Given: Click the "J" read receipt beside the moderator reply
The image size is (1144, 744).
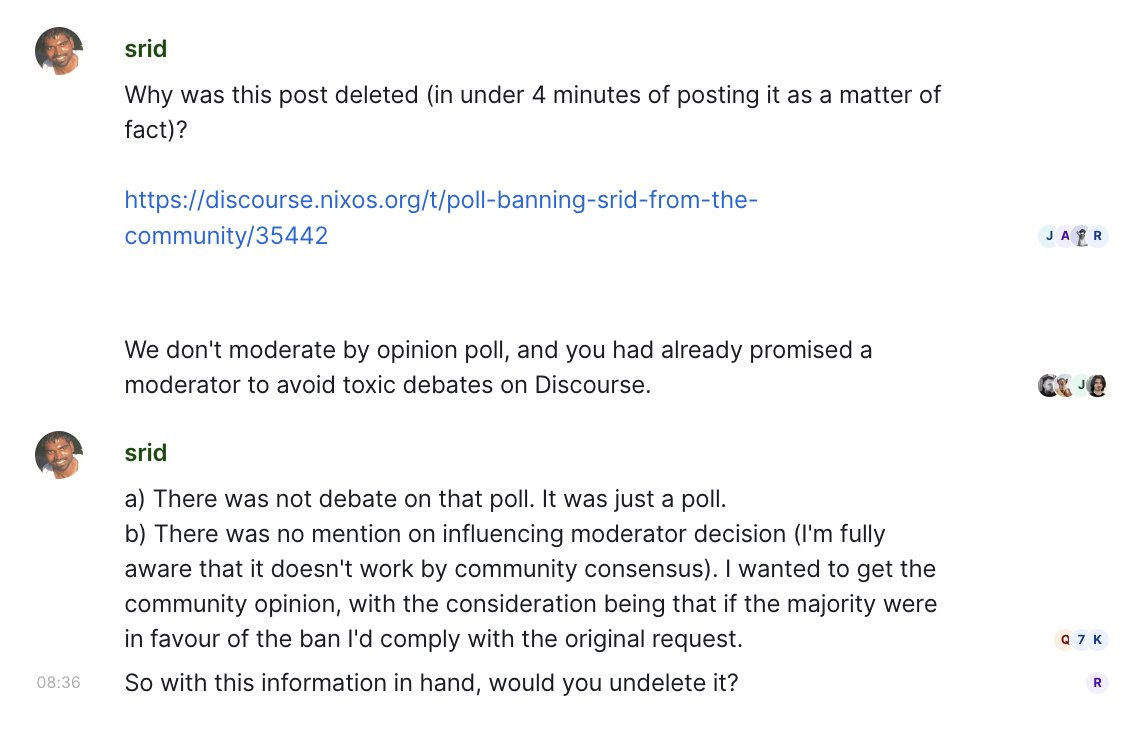Looking at the screenshot, I should (1081, 385).
